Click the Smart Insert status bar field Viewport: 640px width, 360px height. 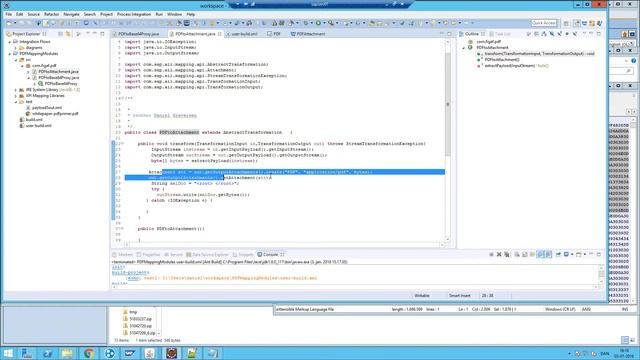coord(460,296)
